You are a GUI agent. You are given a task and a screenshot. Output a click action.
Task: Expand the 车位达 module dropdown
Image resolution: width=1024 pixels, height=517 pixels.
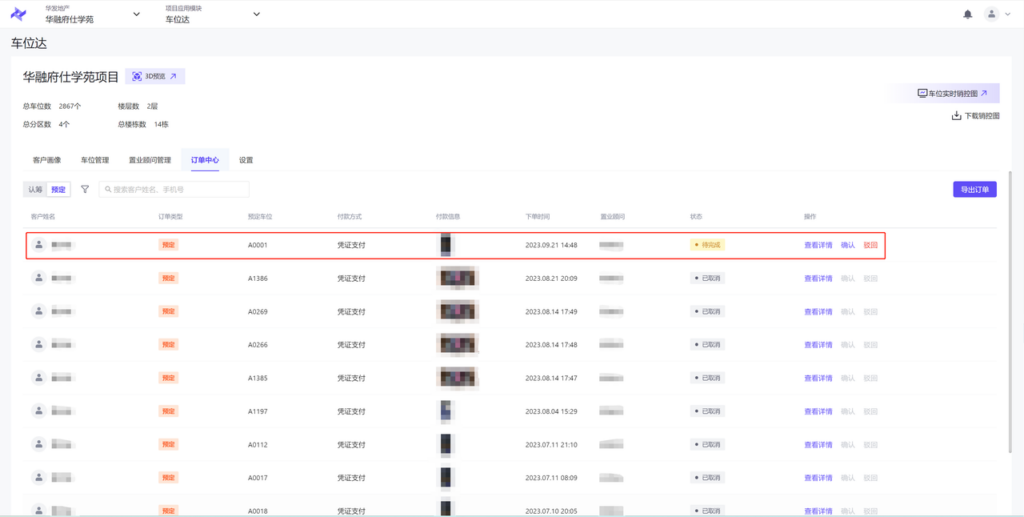256,14
